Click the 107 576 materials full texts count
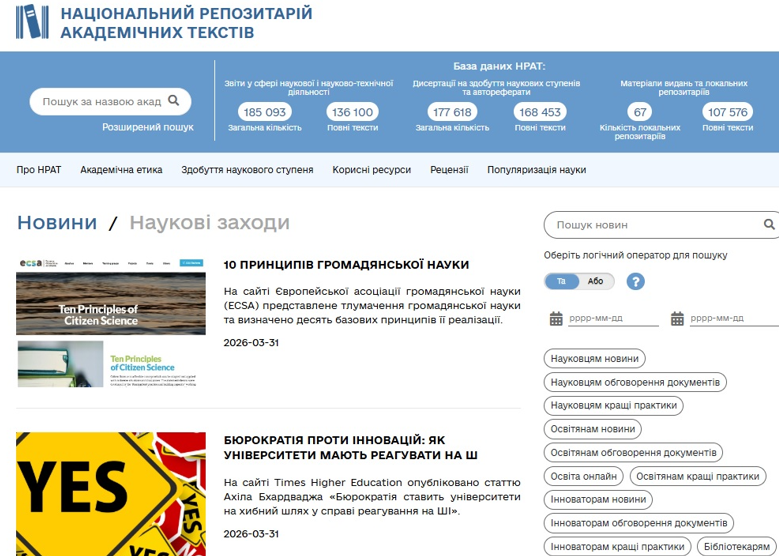Image resolution: width=779 pixels, height=556 pixels. [727, 112]
